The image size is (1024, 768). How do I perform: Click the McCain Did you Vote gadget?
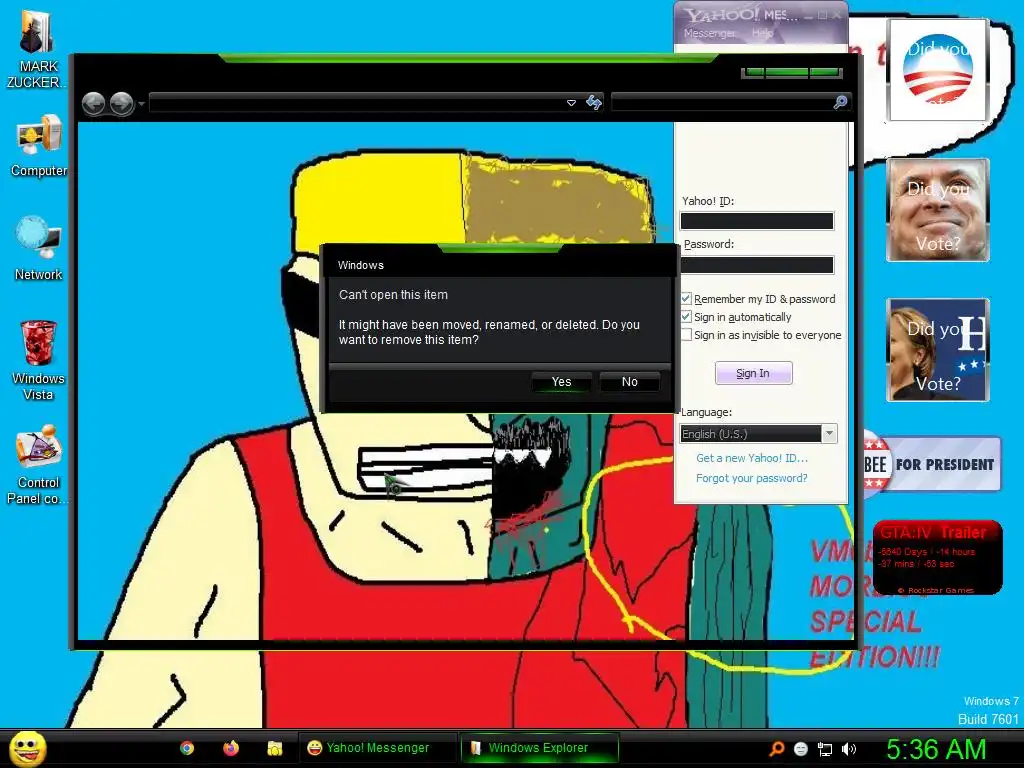938,210
